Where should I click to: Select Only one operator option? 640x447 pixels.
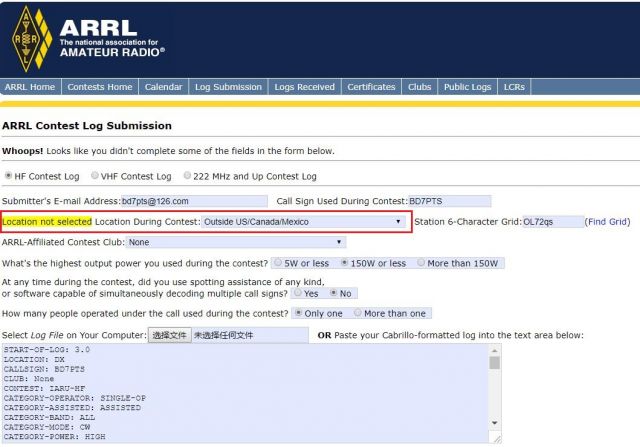click(x=298, y=313)
